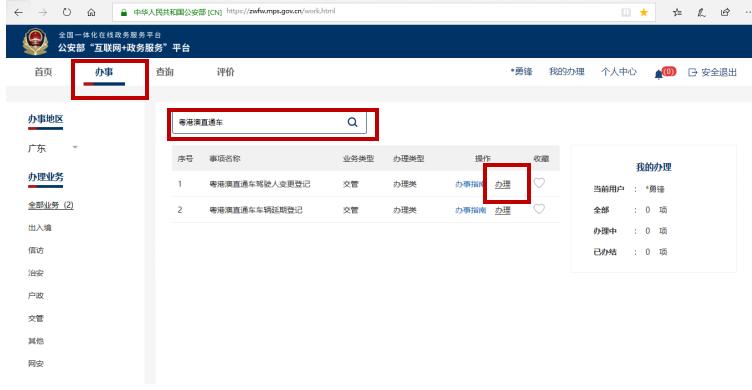This screenshot has width=752, height=390.
Task: Click the 已办结 count in 我的办理 panel
Action: [647, 252]
